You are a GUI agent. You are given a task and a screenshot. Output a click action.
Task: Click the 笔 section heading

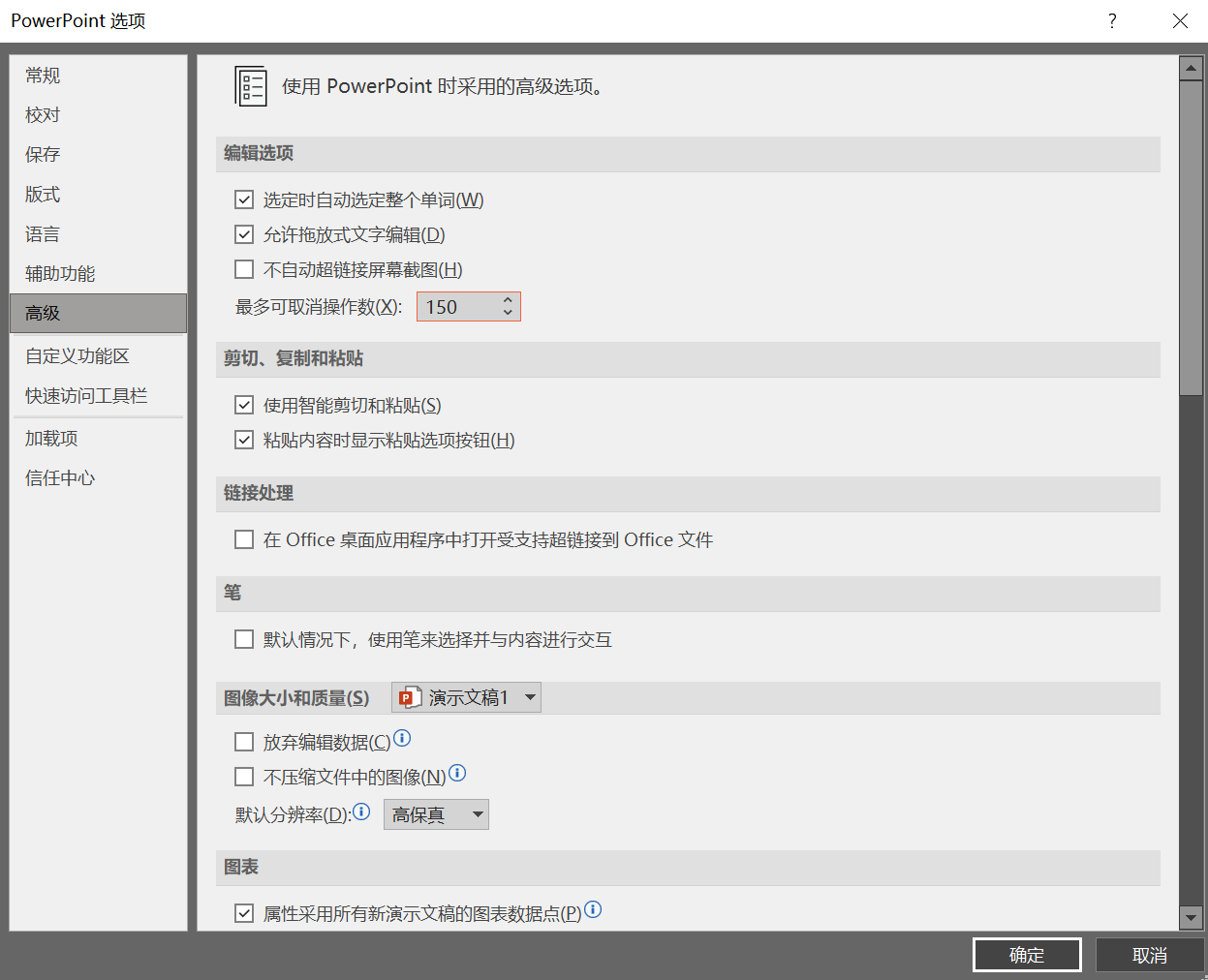pyautogui.click(x=232, y=593)
